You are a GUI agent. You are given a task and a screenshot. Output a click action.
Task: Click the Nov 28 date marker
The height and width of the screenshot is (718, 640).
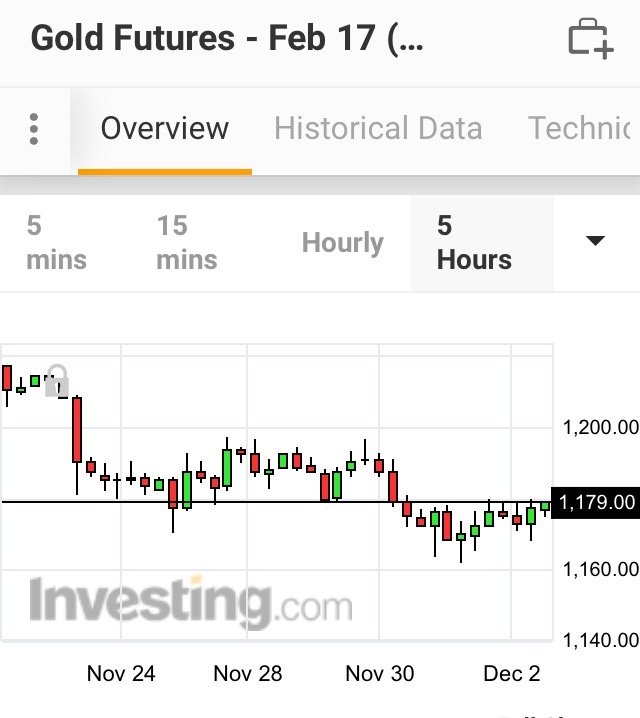click(248, 673)
